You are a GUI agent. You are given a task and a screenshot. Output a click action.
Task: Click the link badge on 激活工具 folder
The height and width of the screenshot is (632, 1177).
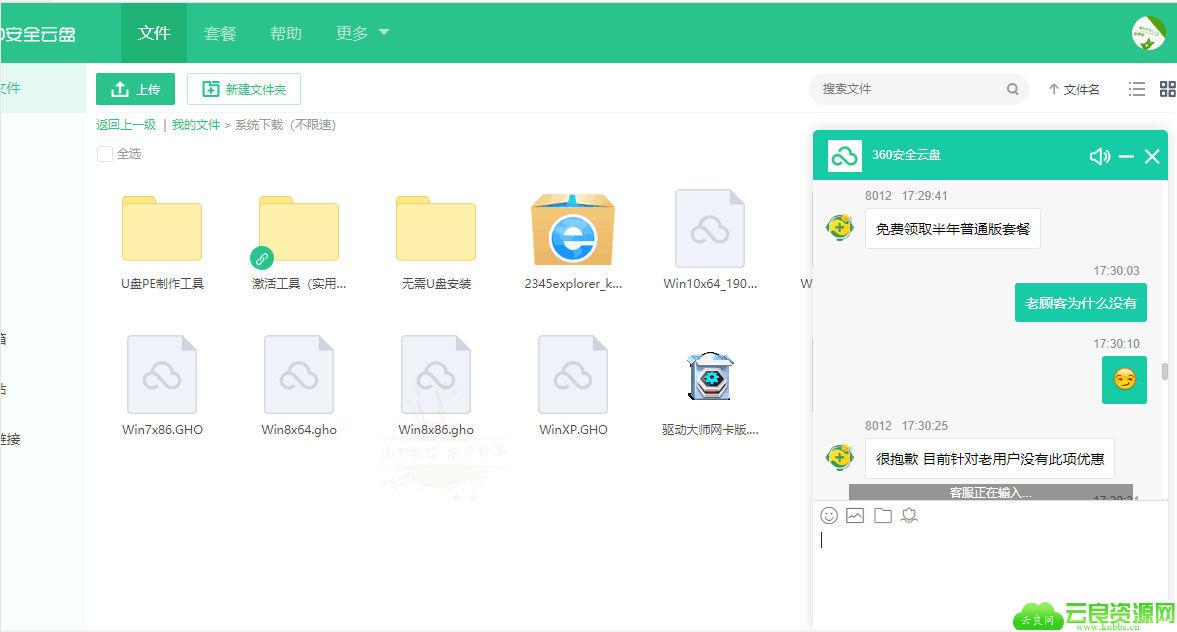[261, 258]
